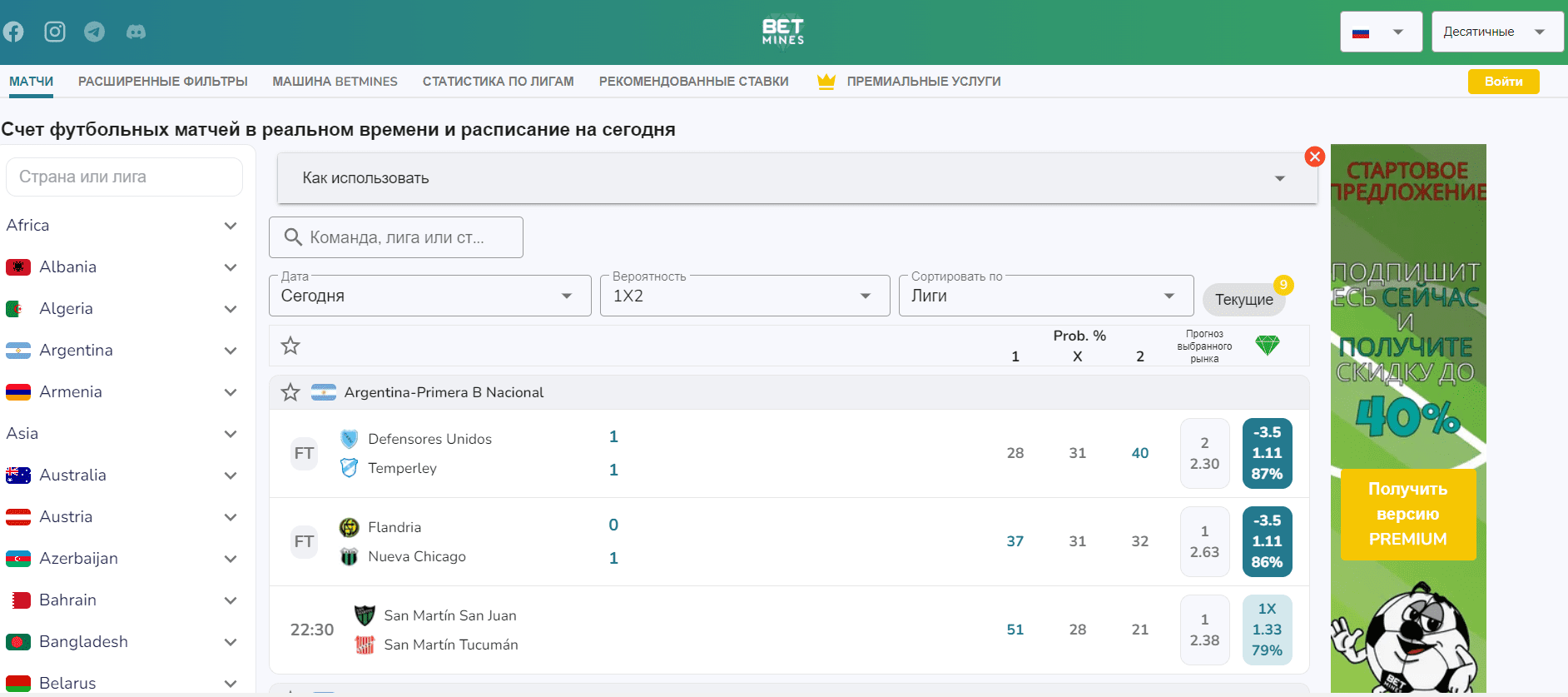Close the 'Как использовать' panel with red X

[1315, 157]
